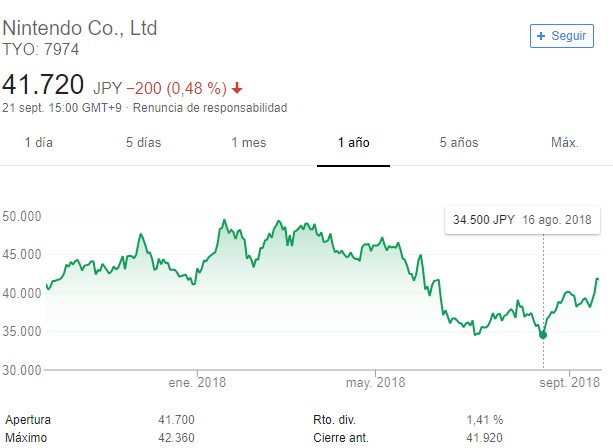613x448 pixels.
Task: Click the Cierre ant. label
Action: coord(339,439)
